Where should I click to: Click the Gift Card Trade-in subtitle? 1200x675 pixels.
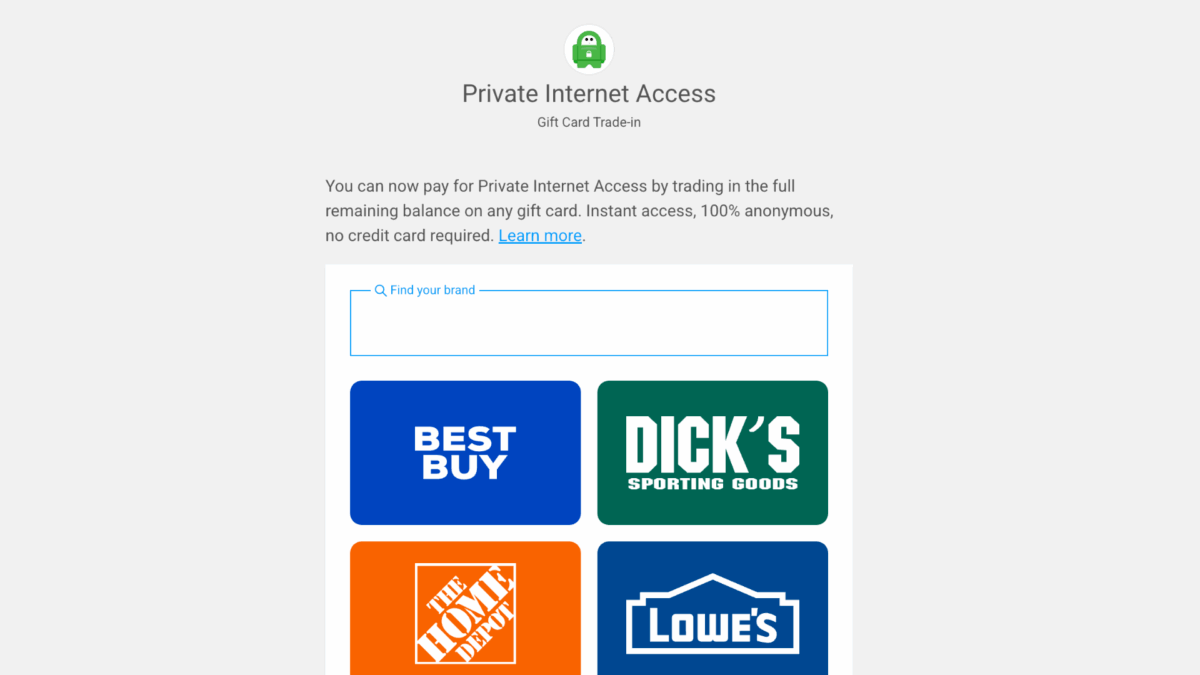click(589, 123)
